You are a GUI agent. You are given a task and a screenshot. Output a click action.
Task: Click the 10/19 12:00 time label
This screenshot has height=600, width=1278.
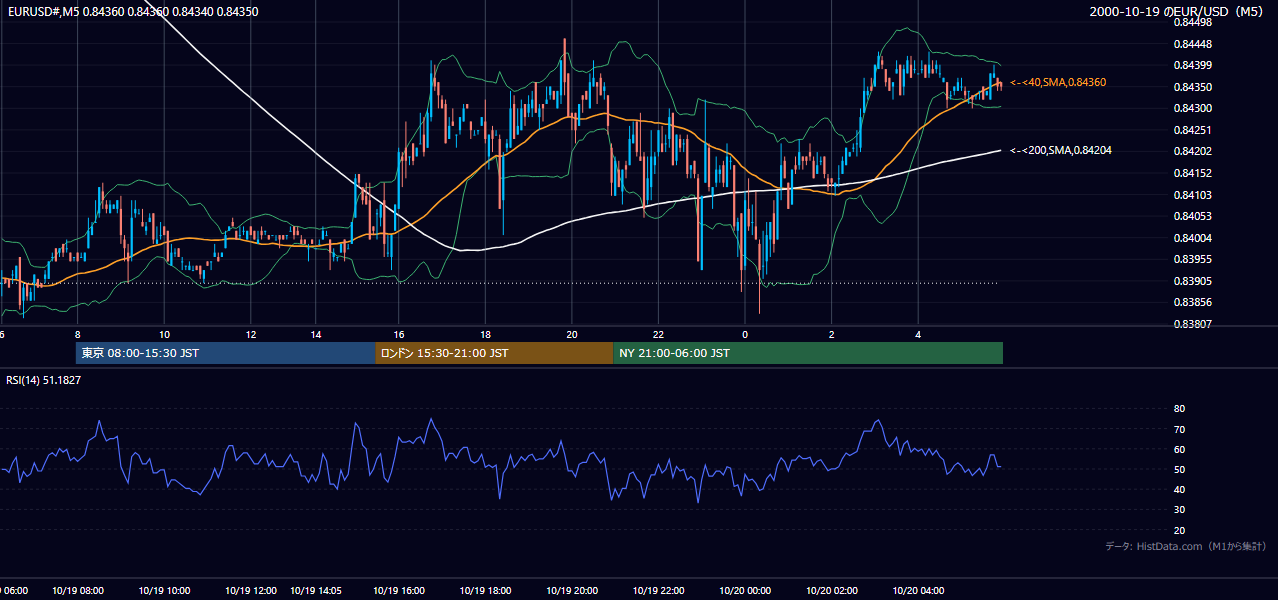pos(251,590)
